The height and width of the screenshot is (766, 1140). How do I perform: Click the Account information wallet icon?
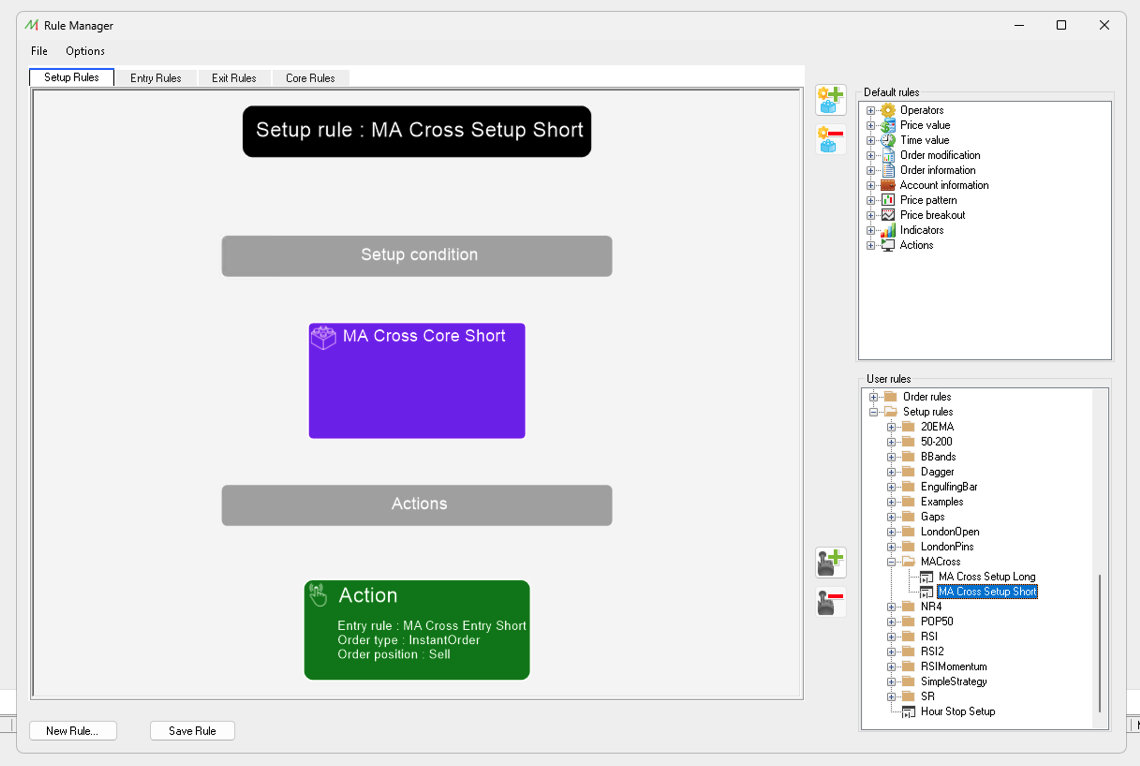pos(888,185)
